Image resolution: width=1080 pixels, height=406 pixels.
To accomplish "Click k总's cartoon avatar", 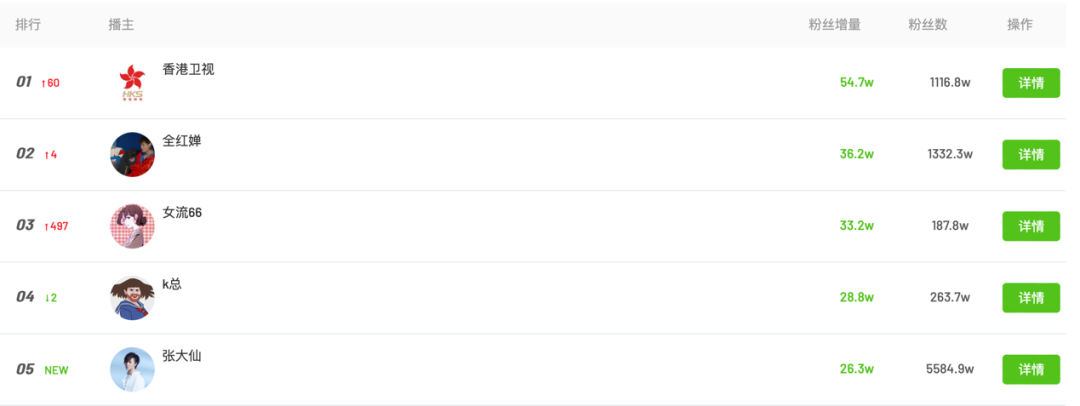I will [x=132, y=298].
